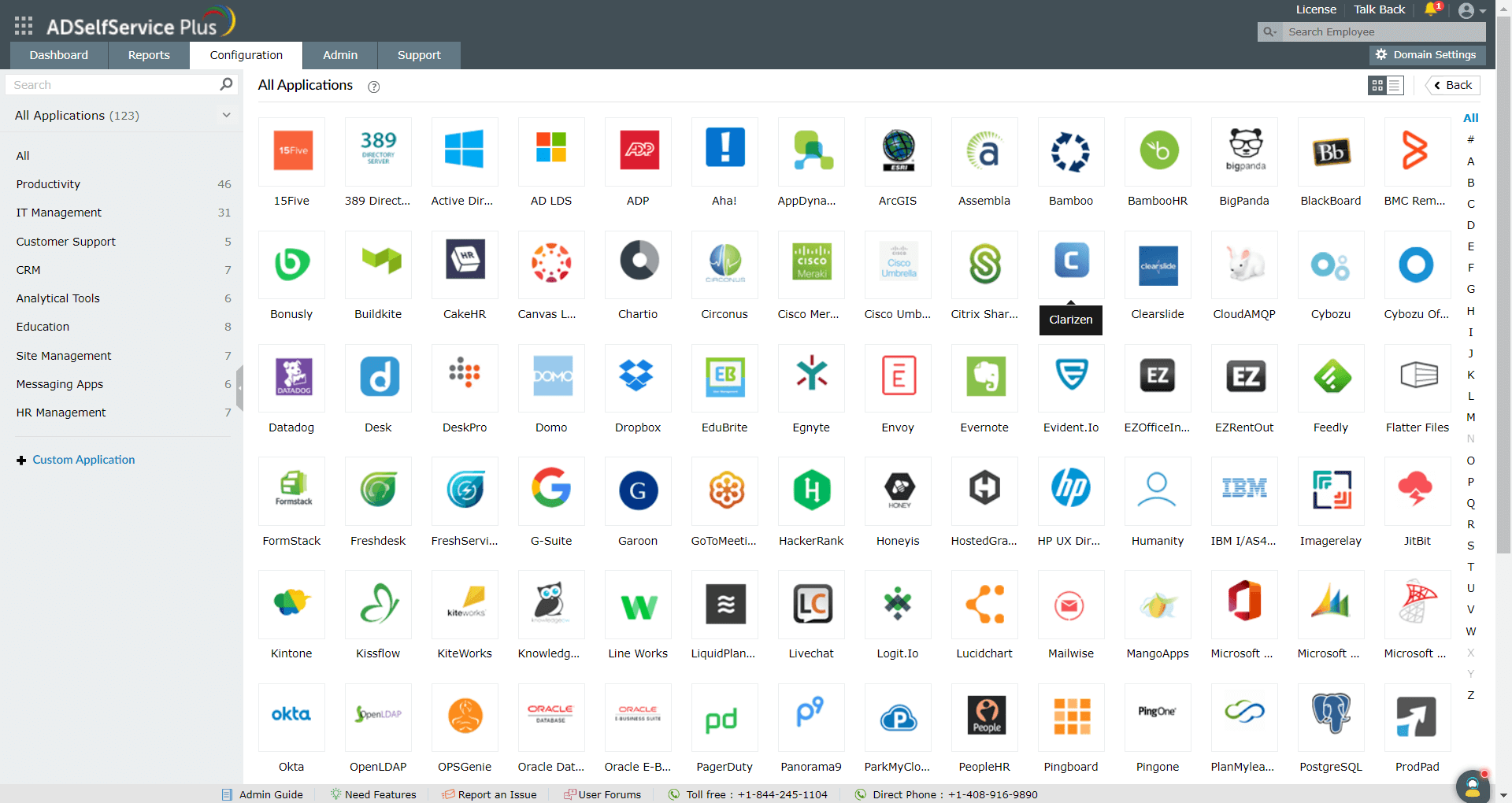Screen dimensions: 1512x803
Task: Open the chat assistant icon
Action: (1472, 786)
